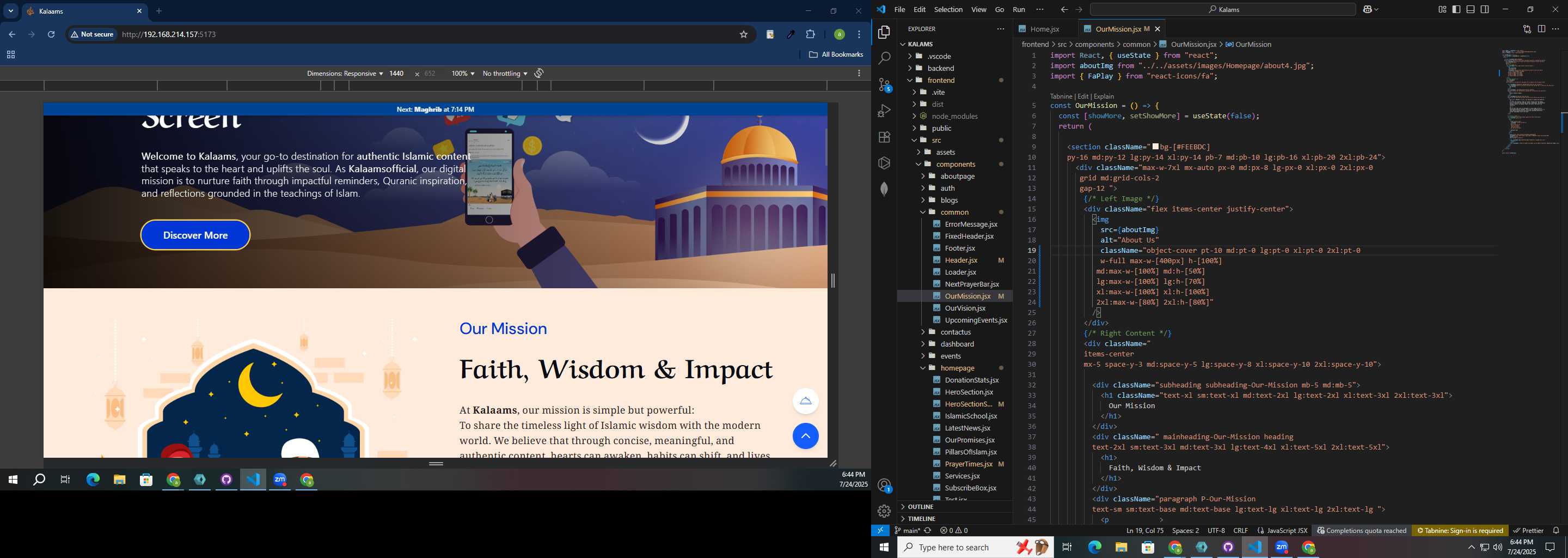Screen dimensions: 1568x558
Task: Click the Kalams search box in VS Code
Action: click(x=1222, y=10)
